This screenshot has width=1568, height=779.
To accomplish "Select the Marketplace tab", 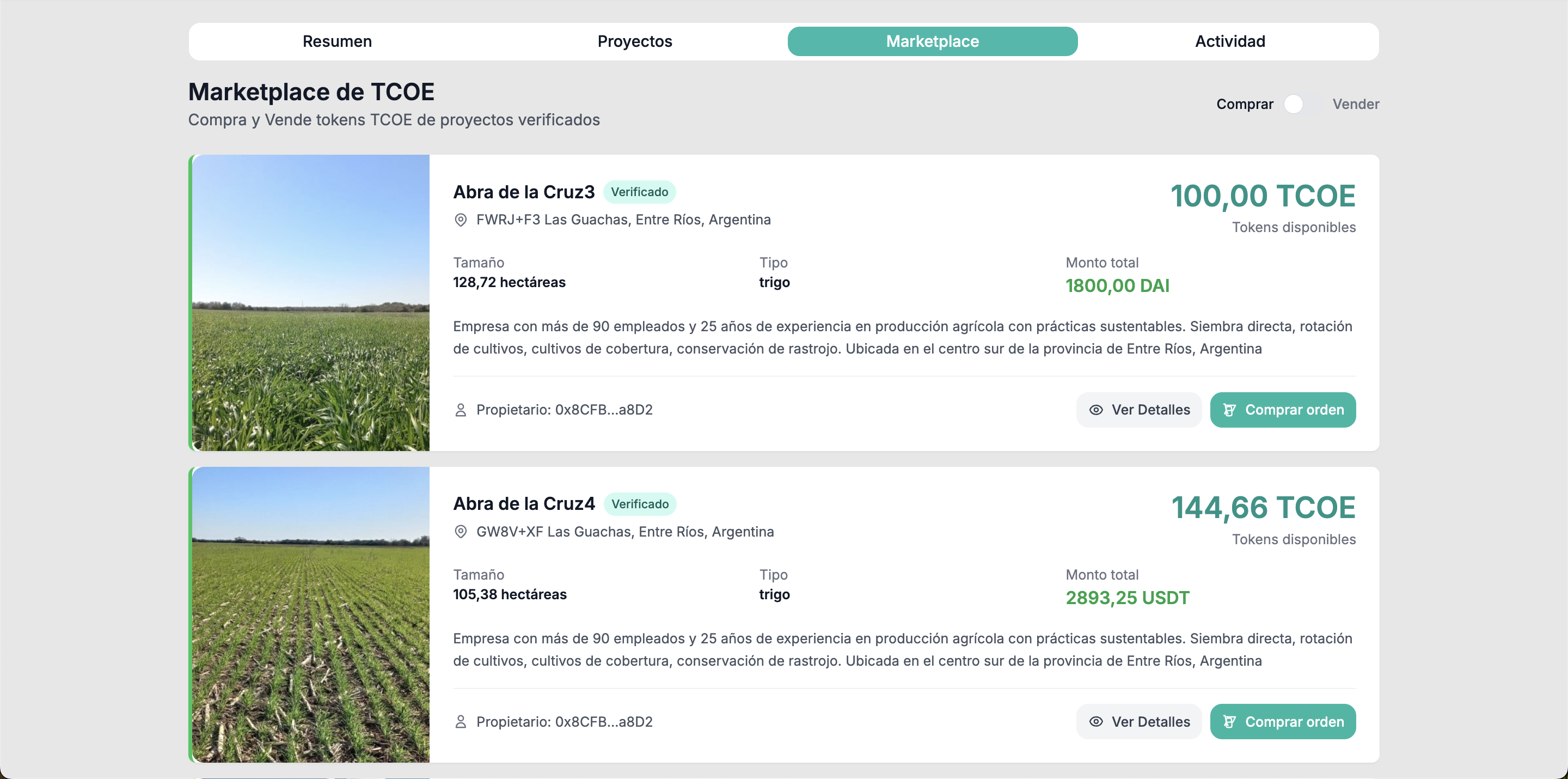I will pyautogui.click(x=933, y=41).
